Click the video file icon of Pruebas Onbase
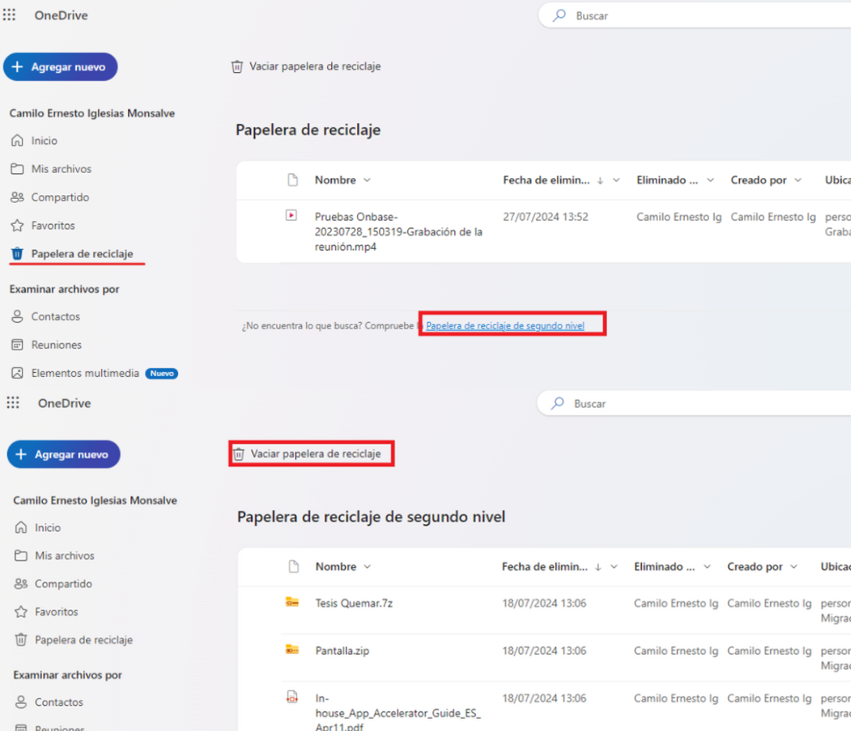 [291, 215]
